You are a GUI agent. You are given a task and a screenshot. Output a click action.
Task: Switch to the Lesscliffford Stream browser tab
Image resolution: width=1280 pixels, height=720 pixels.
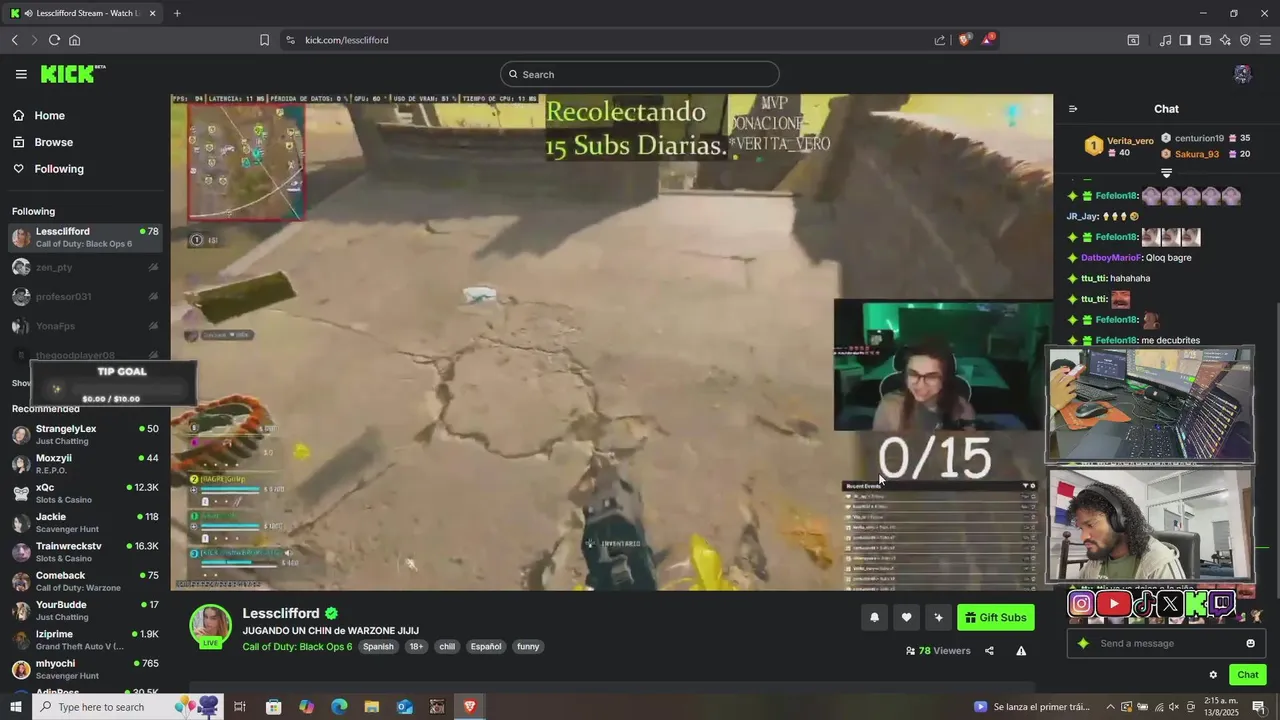coord(84,13)
